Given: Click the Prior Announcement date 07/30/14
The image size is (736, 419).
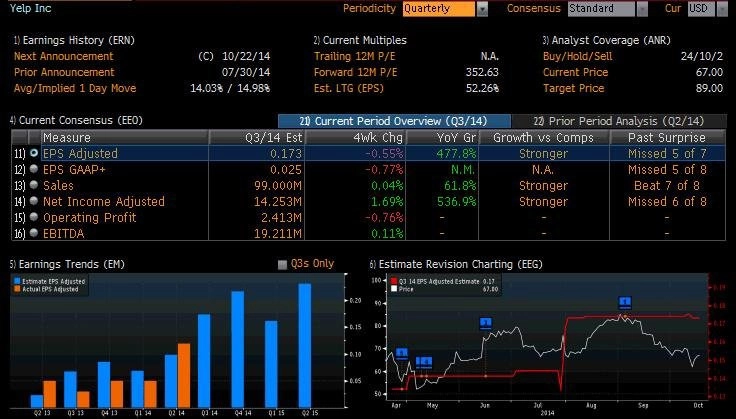Looking at the screenshot, I should [x=246, y=72].
